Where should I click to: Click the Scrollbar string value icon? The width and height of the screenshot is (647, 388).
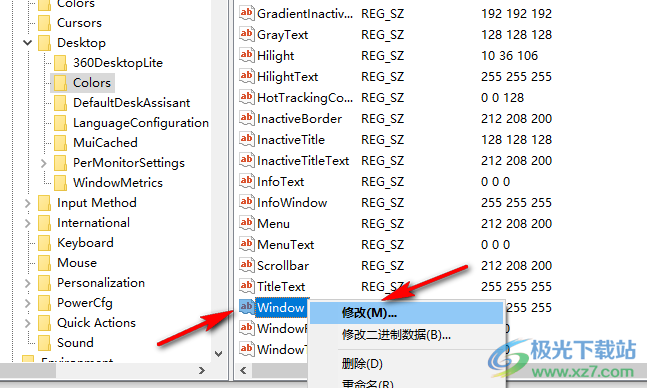(x=247, y=265)
